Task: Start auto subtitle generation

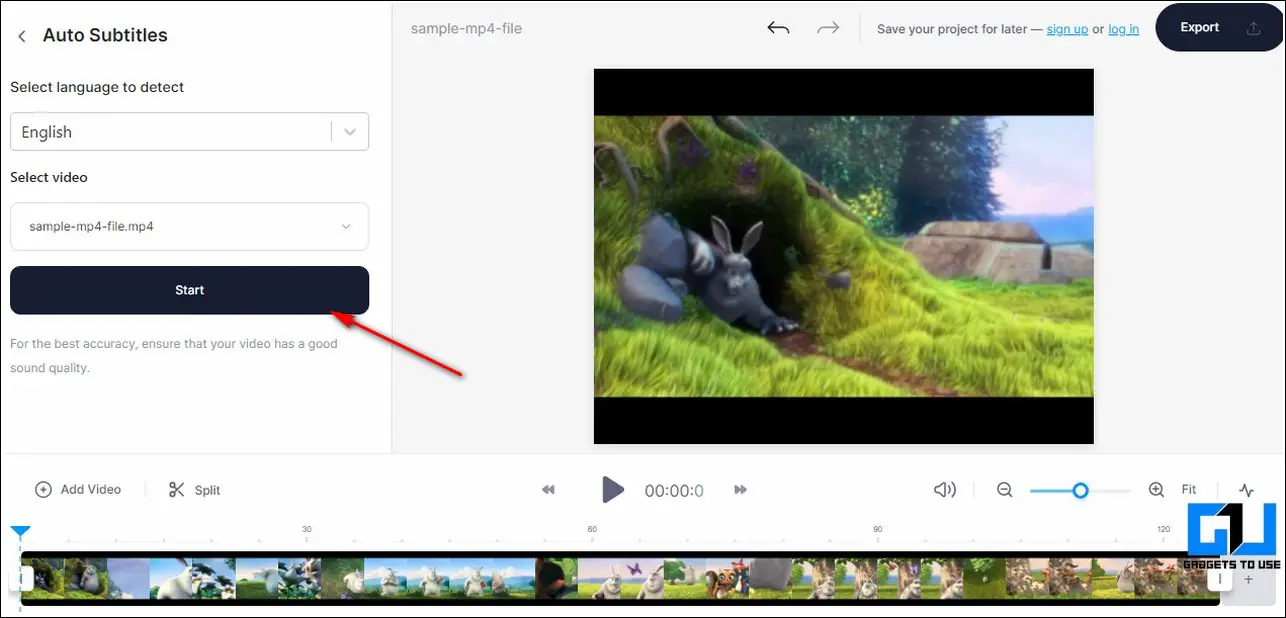Action: pos(189,290)
